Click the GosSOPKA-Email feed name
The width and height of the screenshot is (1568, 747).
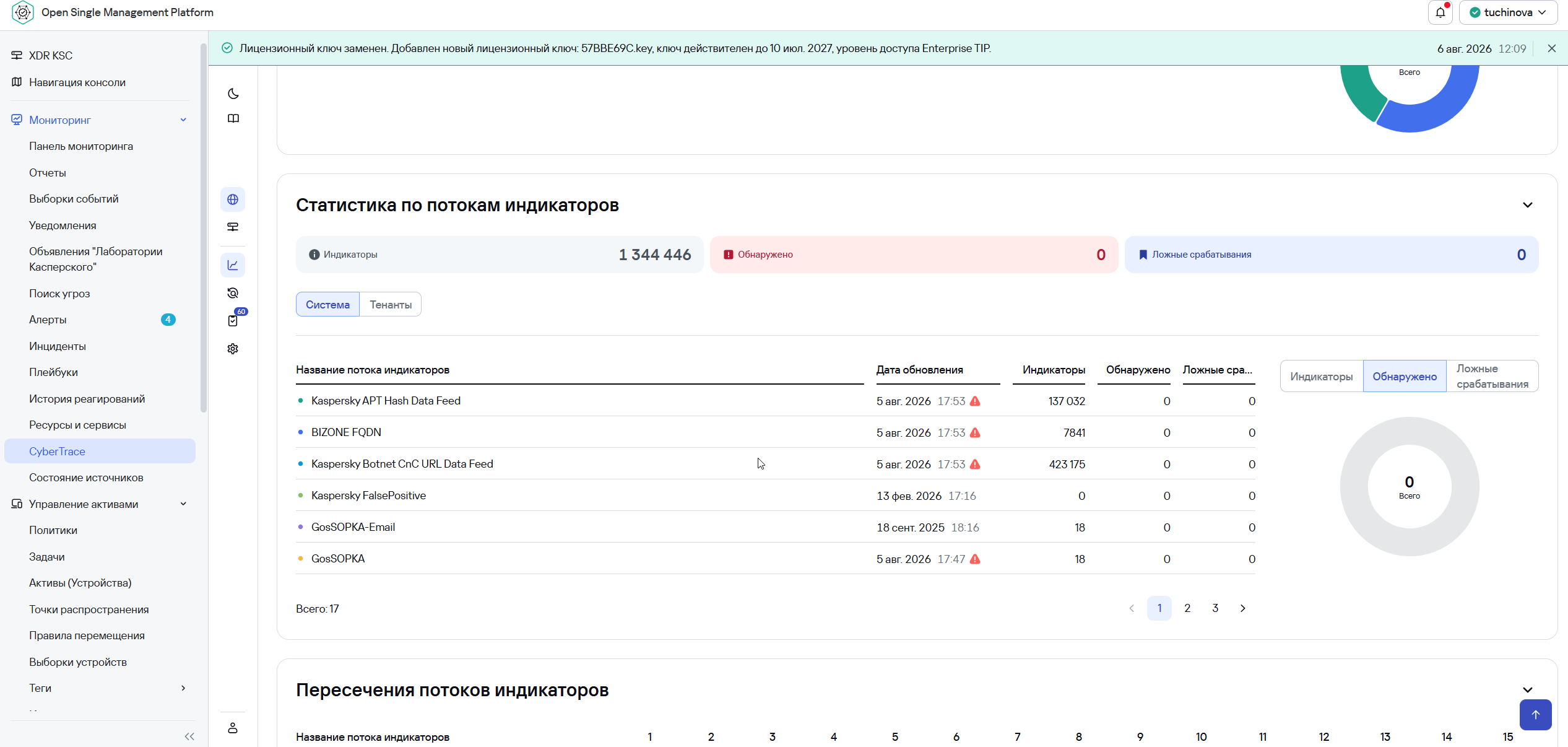(x=353, y=527)
